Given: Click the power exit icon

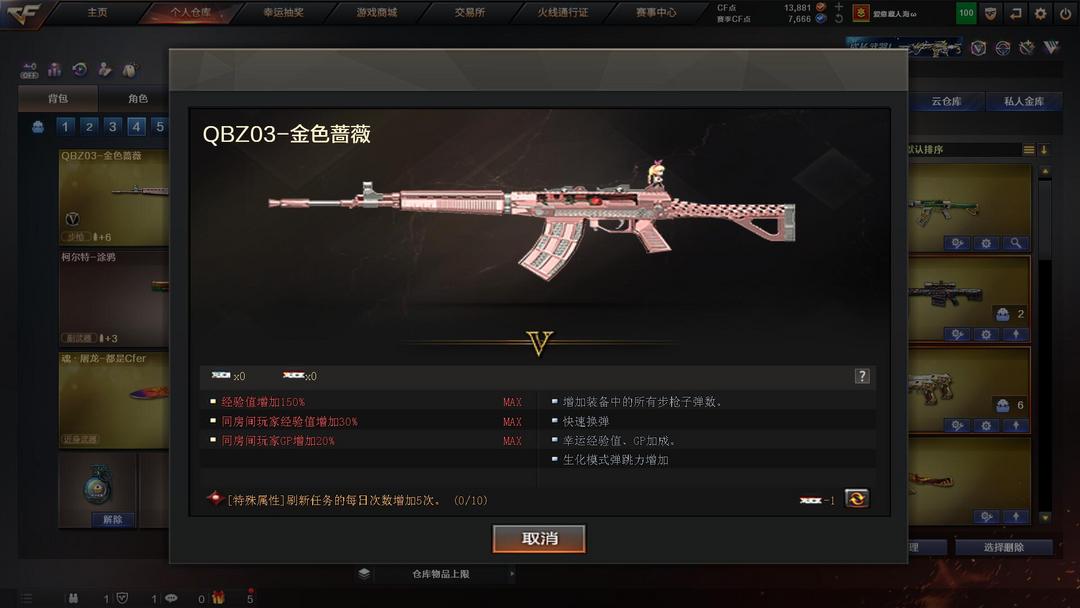Looking at the screenshot, I should pyautogui.click(x=1065, y=13).
